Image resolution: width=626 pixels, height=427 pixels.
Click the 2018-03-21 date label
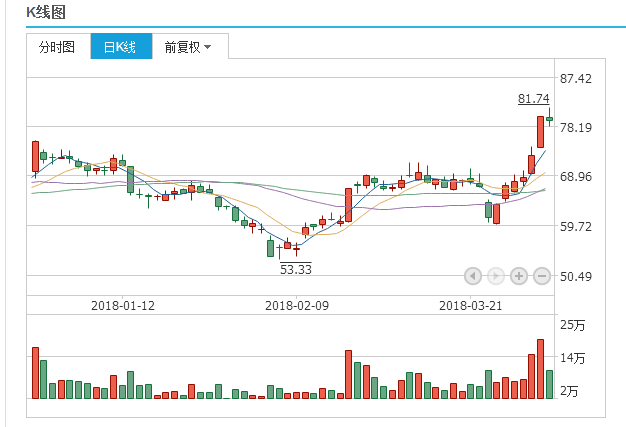pos(471,306)
